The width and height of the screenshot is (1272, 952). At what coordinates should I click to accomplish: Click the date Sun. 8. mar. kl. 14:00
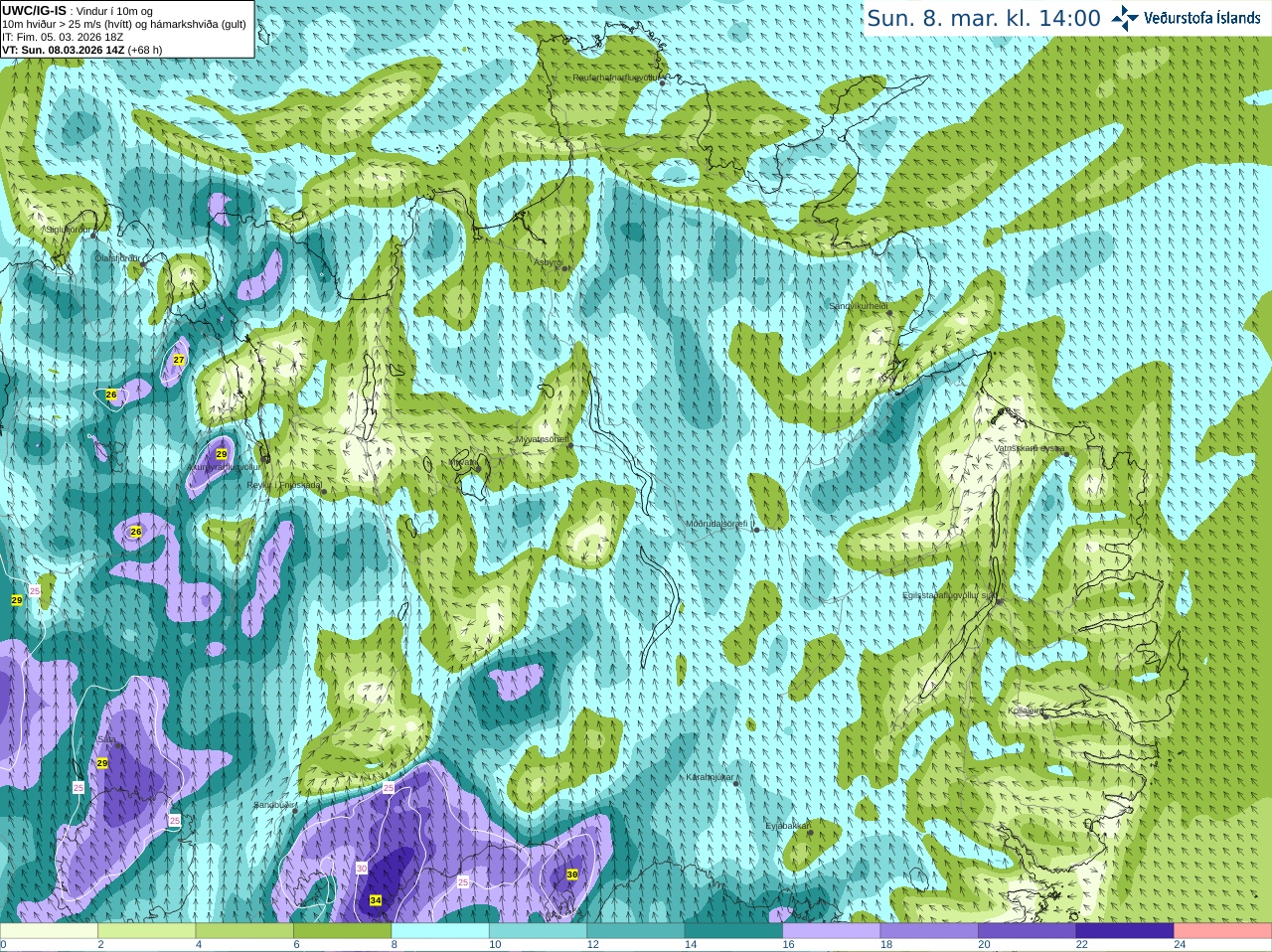click(984, 18)
